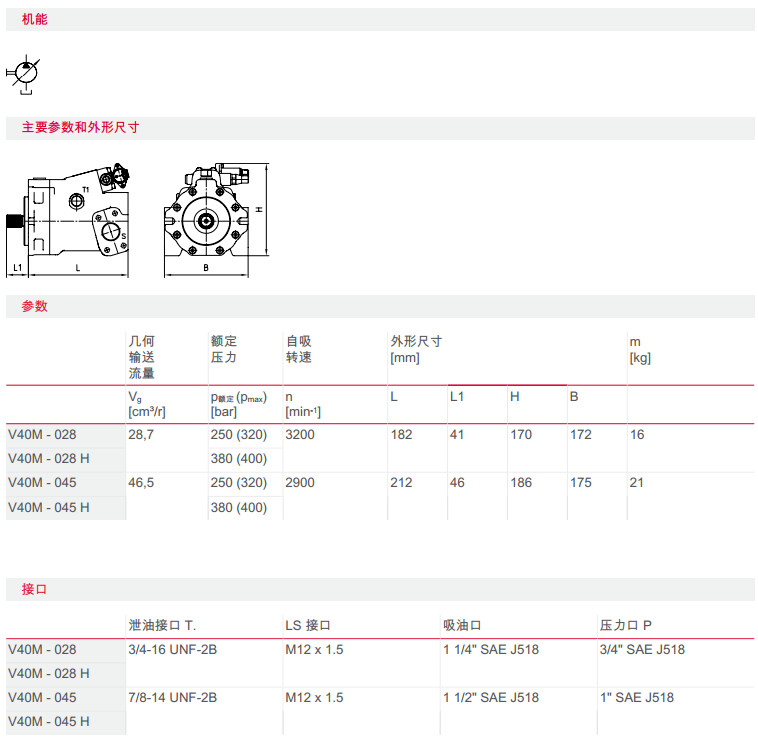Click the 1 1/2" SAE J518 suction port cell
The image size is (758, 737).
pos(491,698)
